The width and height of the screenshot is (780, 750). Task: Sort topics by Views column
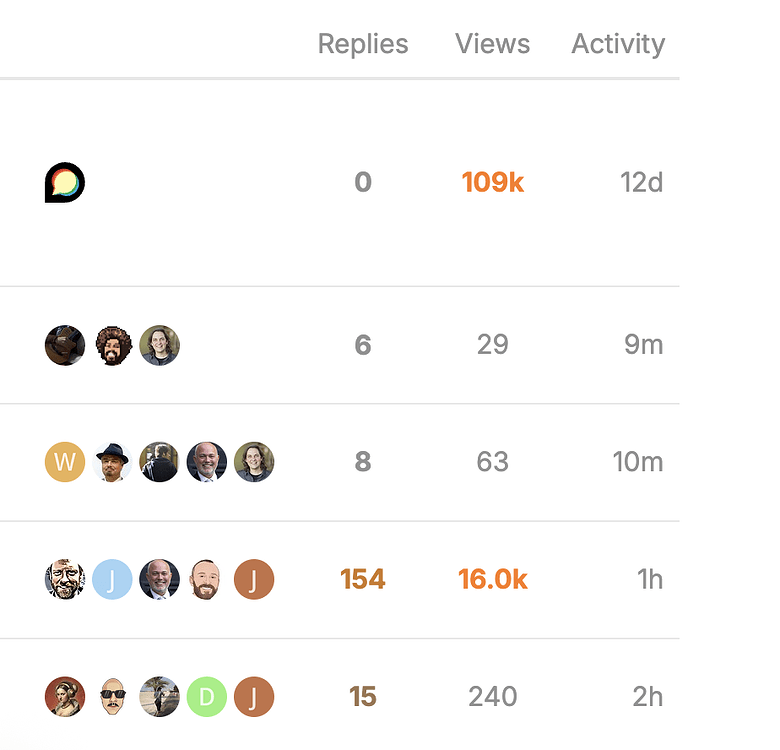[492, 44]
